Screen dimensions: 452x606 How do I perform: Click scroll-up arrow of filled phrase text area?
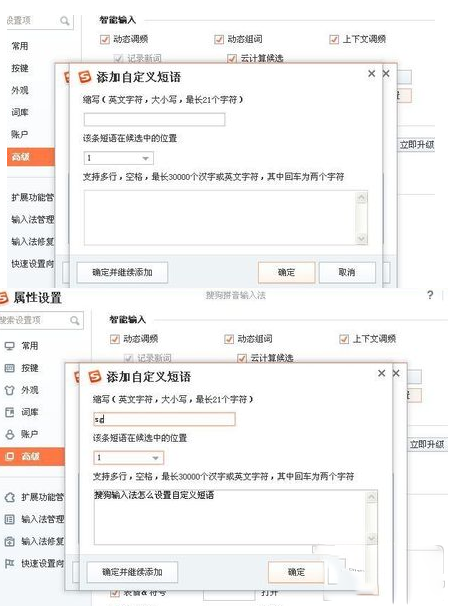point(371,497)
